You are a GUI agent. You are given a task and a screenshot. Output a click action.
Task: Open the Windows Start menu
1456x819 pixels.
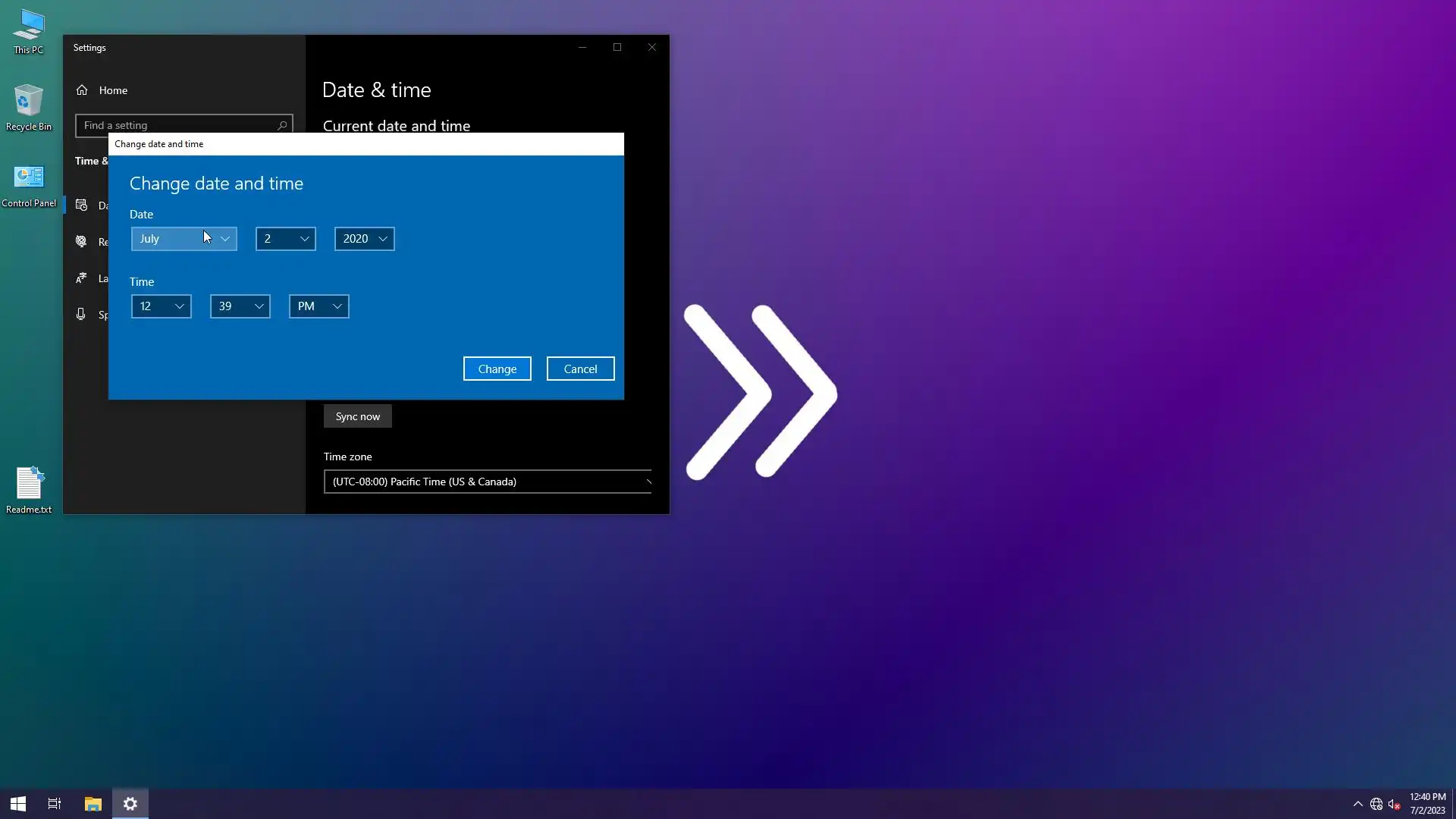(18, 804)
